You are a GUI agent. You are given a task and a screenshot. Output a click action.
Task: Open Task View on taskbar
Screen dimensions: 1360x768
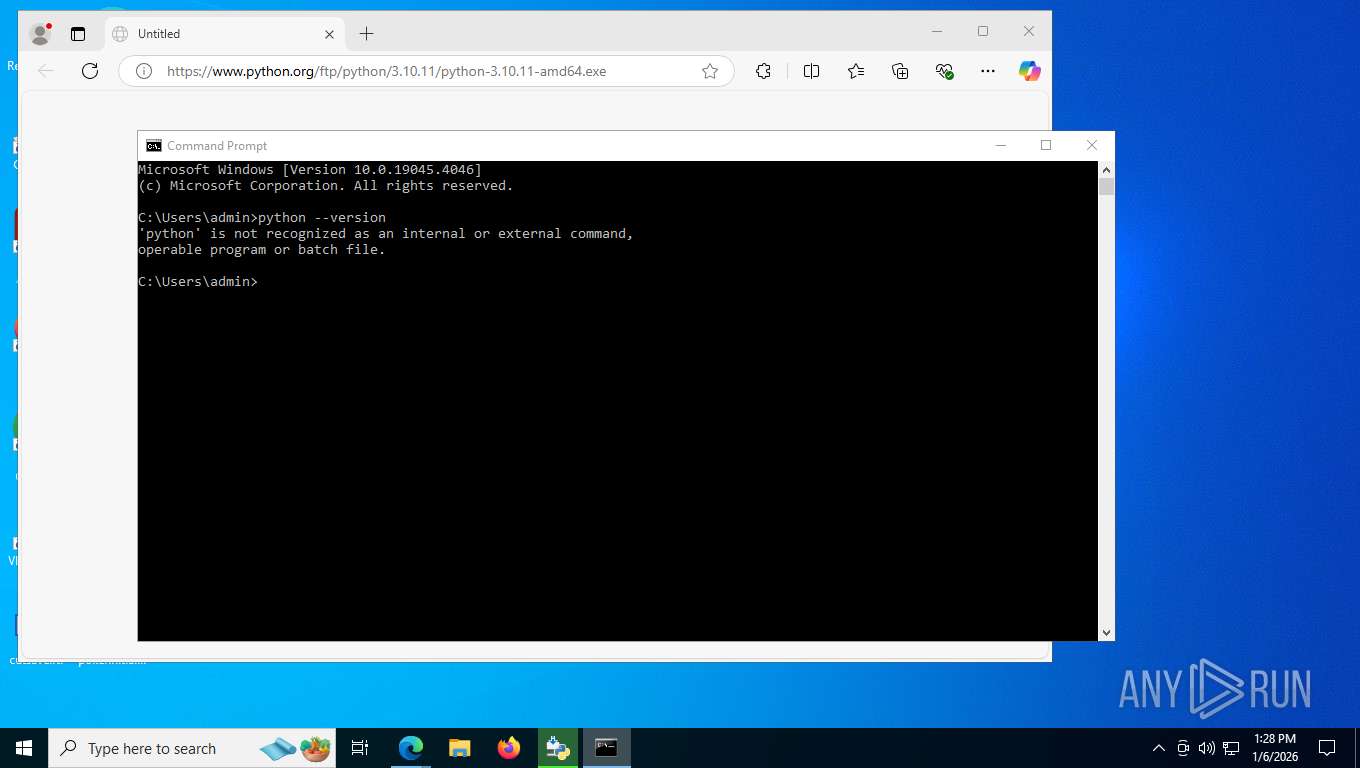(x=360, y=748)
